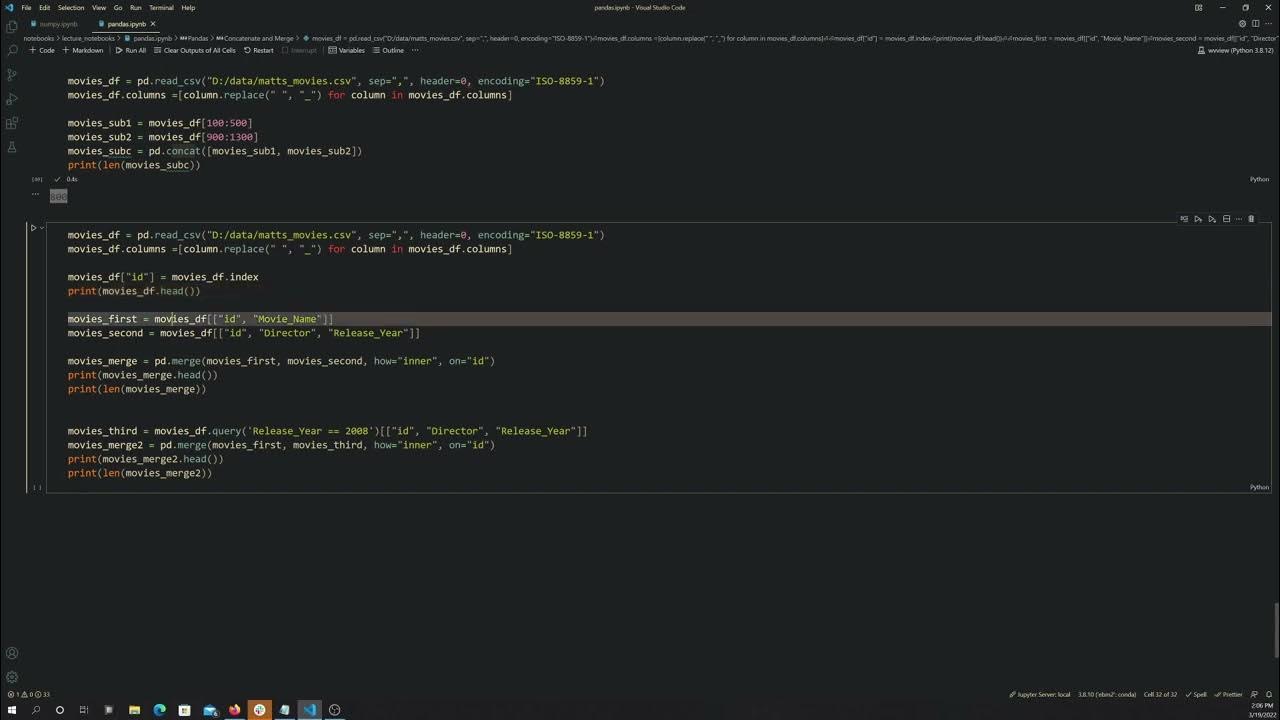
Task: Open the Terminal menu
Action: click(x=161, y=7)
